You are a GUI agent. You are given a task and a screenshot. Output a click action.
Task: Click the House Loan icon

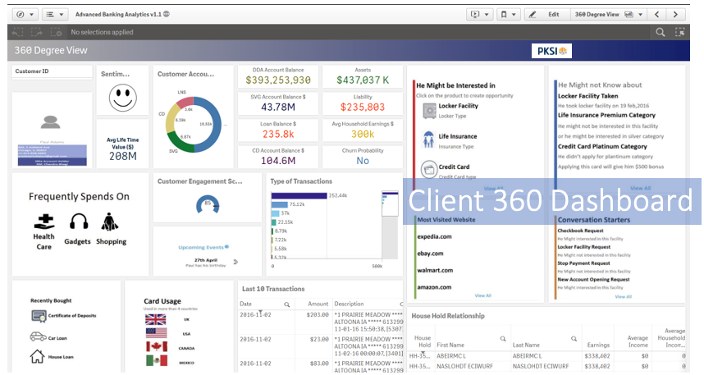[x=37, y=357]
